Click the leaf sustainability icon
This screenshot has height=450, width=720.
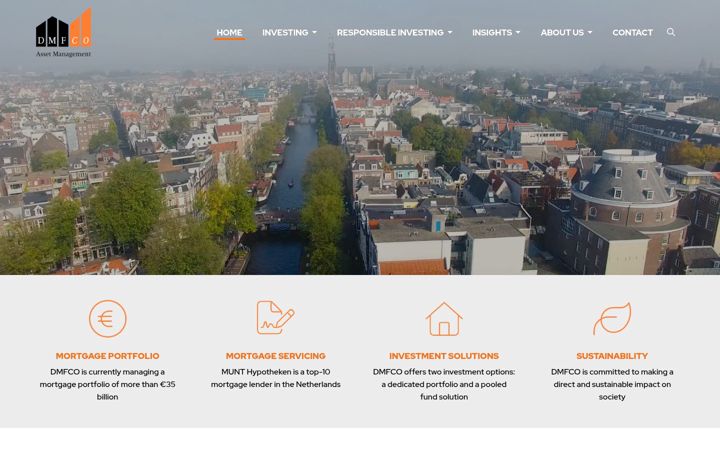[612, 318]
